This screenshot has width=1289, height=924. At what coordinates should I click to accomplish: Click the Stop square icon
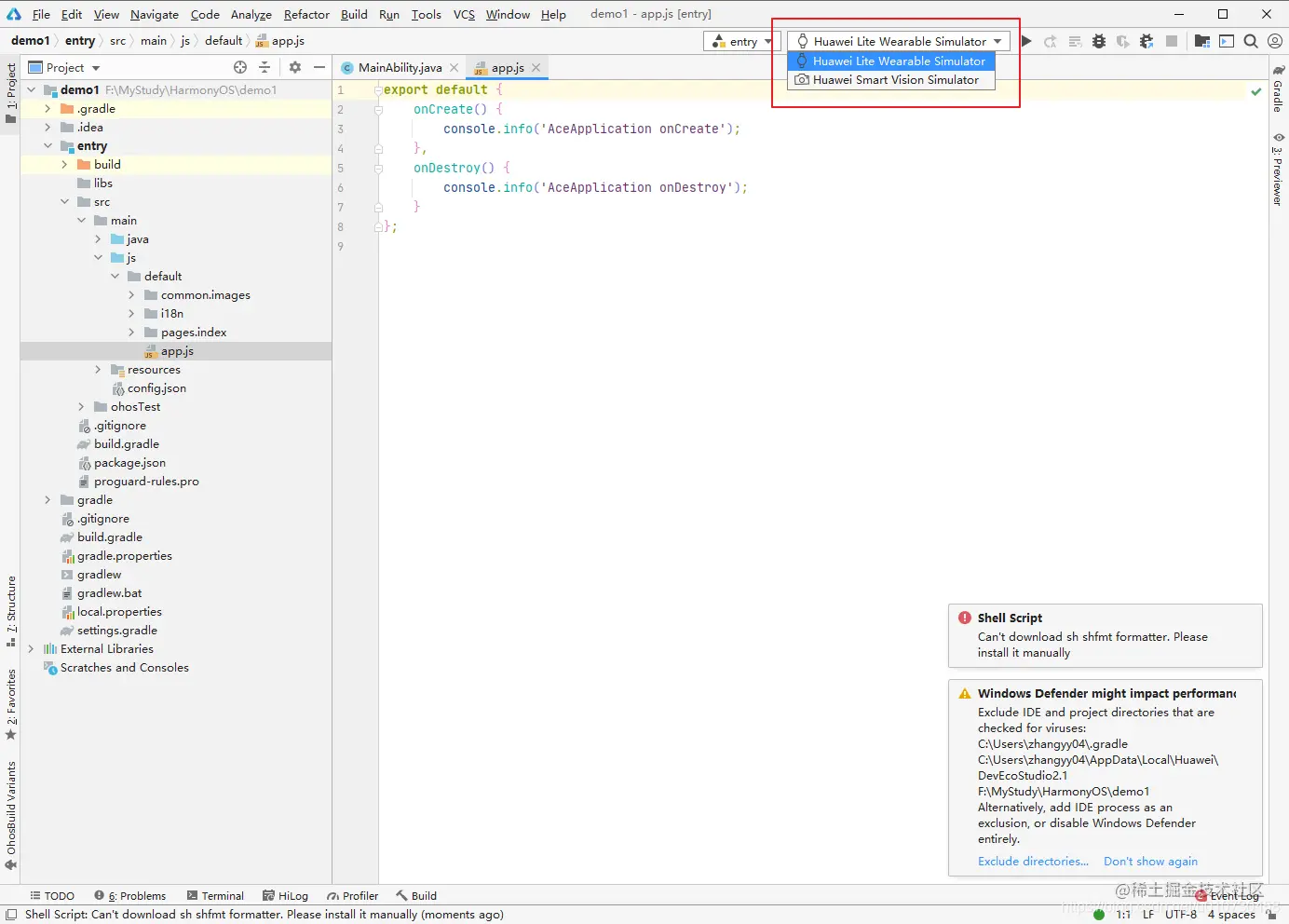(x=1172, y=41)
